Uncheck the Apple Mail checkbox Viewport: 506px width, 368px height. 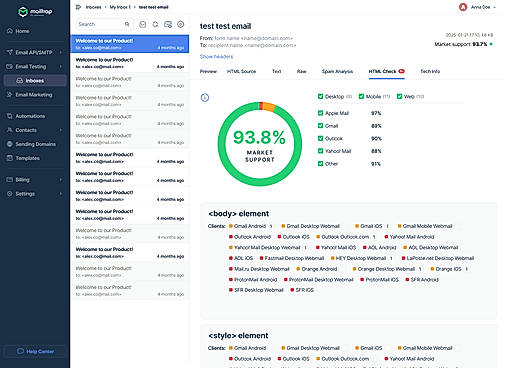coord(320,113)
